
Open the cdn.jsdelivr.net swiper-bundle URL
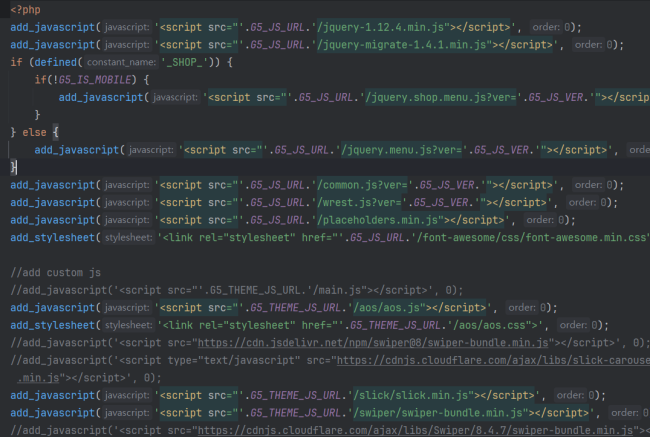[x=373, y=343]
